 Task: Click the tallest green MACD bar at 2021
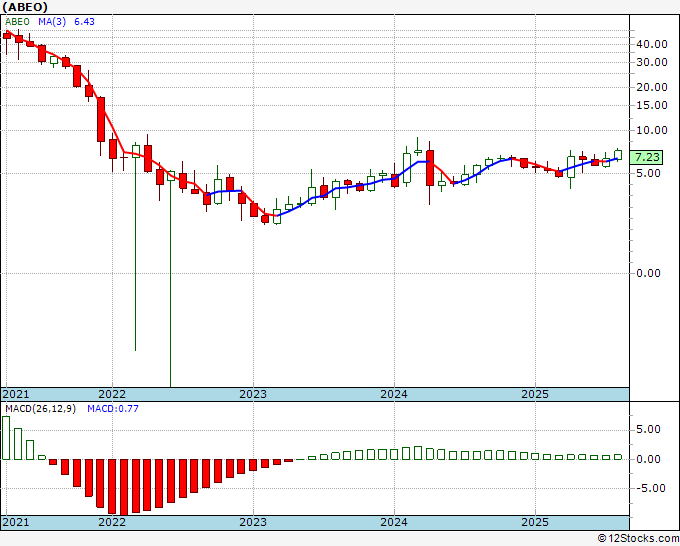click(6, 438)
